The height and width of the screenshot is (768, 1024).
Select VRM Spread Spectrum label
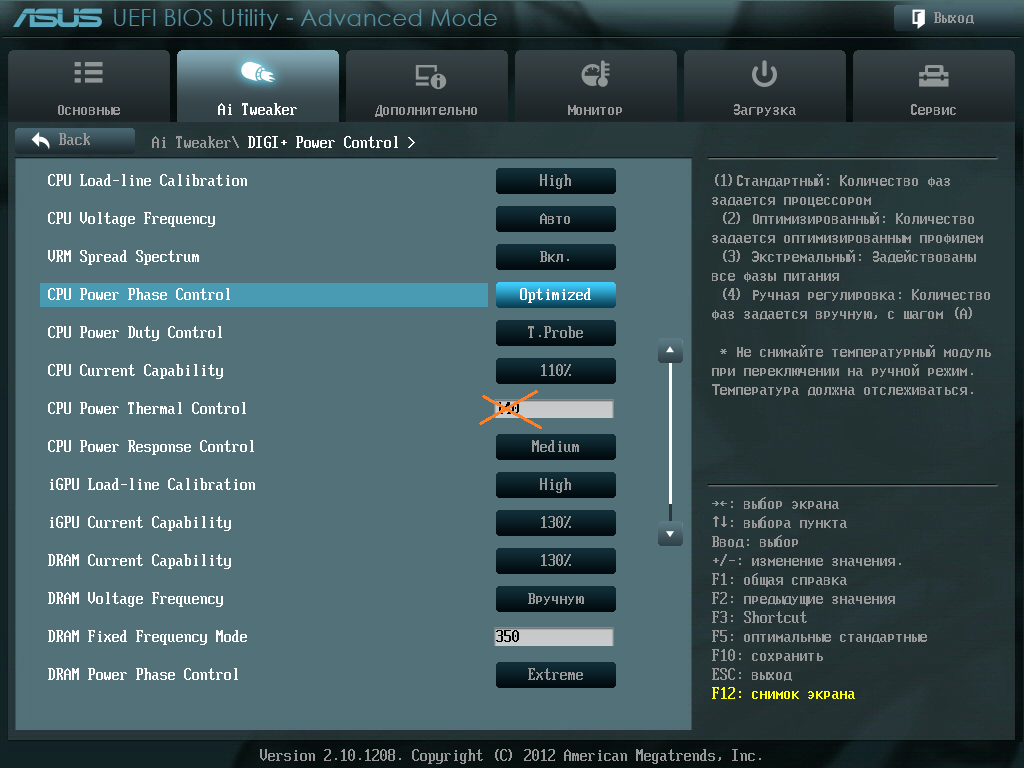(123, 257)
